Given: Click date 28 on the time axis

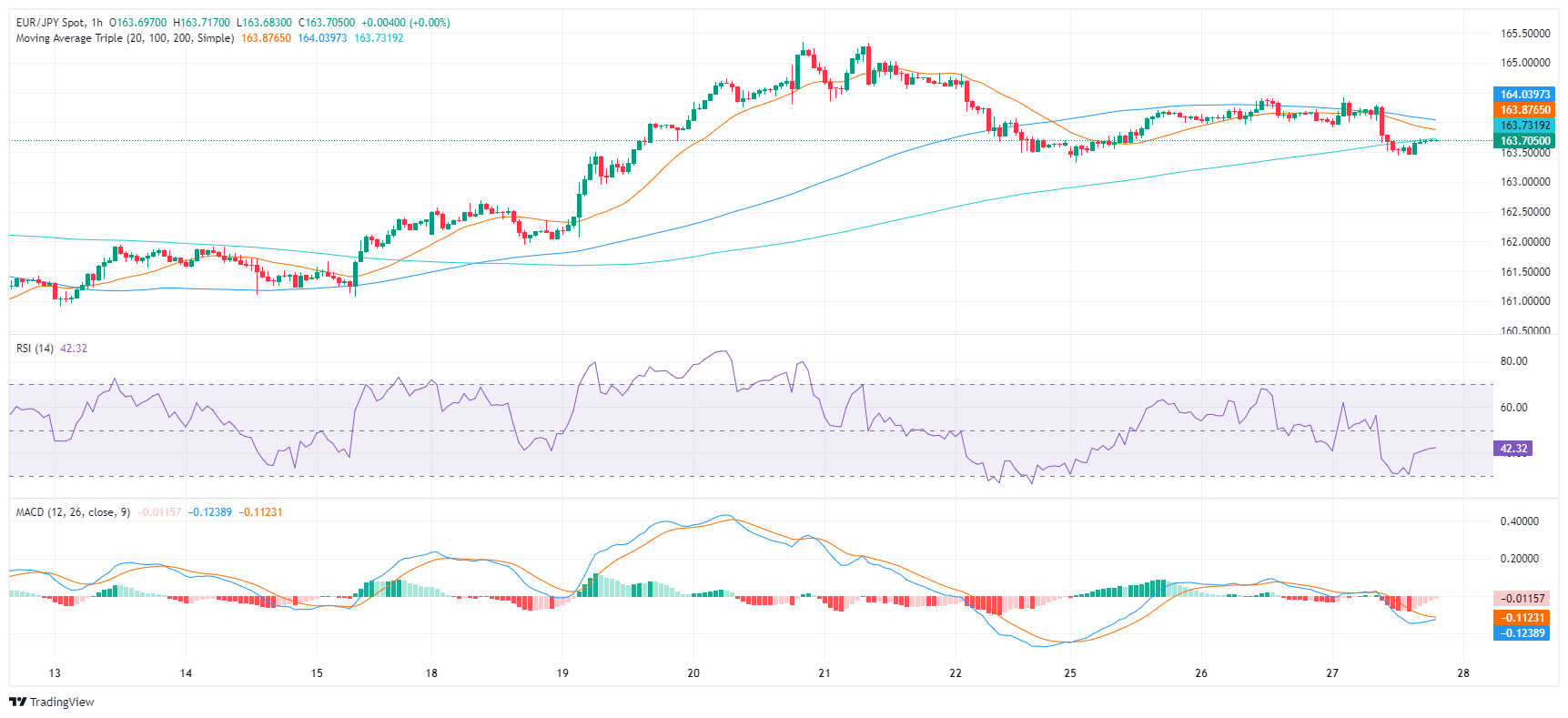Looking at the screenshot, I should [1463, 673].
